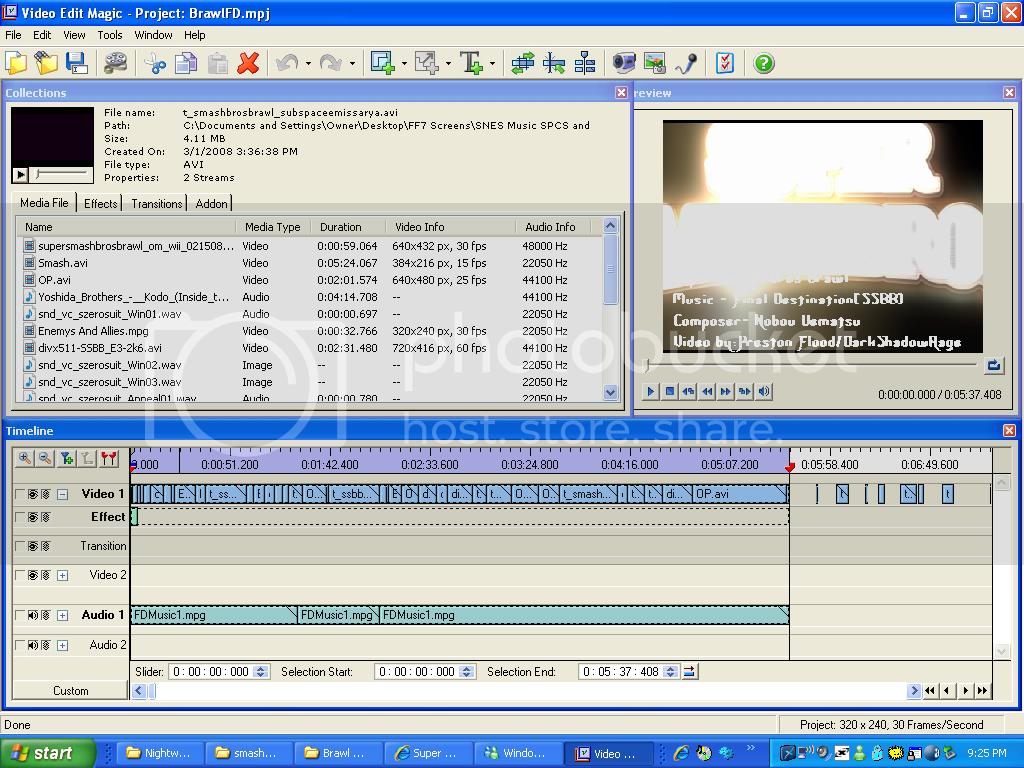Open the File menu

click(x=13, y=35)
